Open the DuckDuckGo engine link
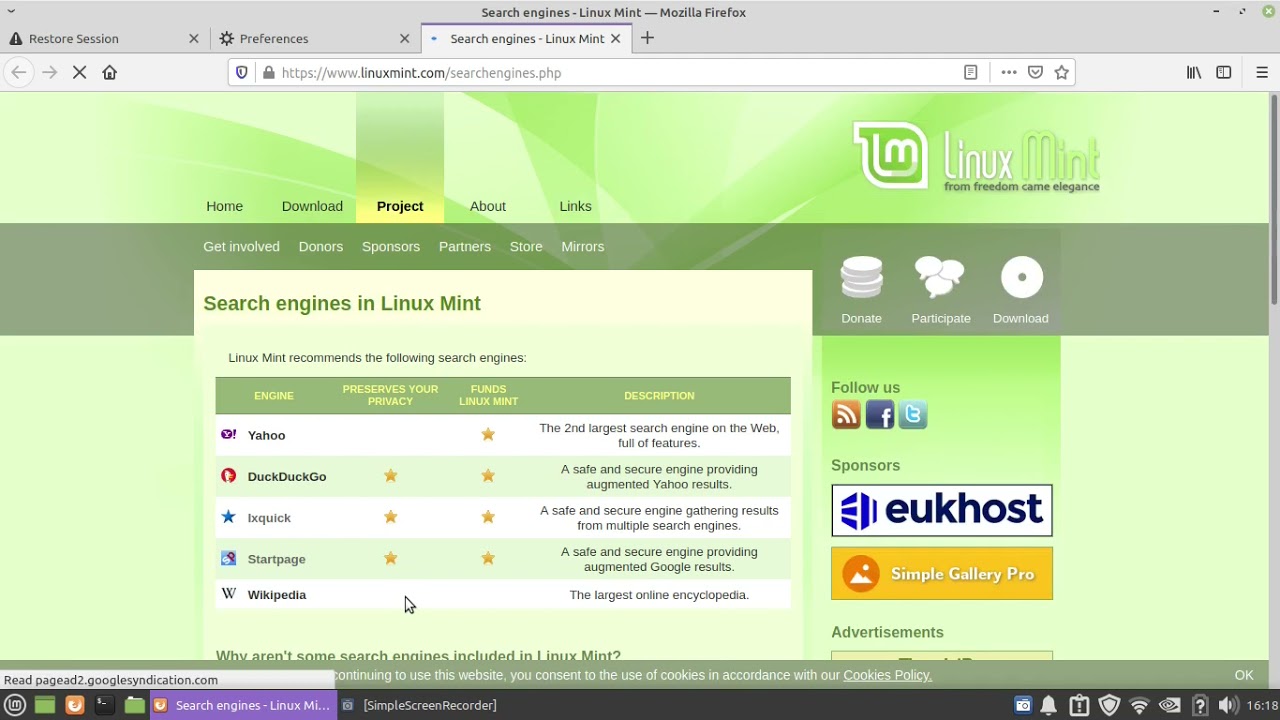This screenshot has width=1280, height=720. (x=287, y=476)
